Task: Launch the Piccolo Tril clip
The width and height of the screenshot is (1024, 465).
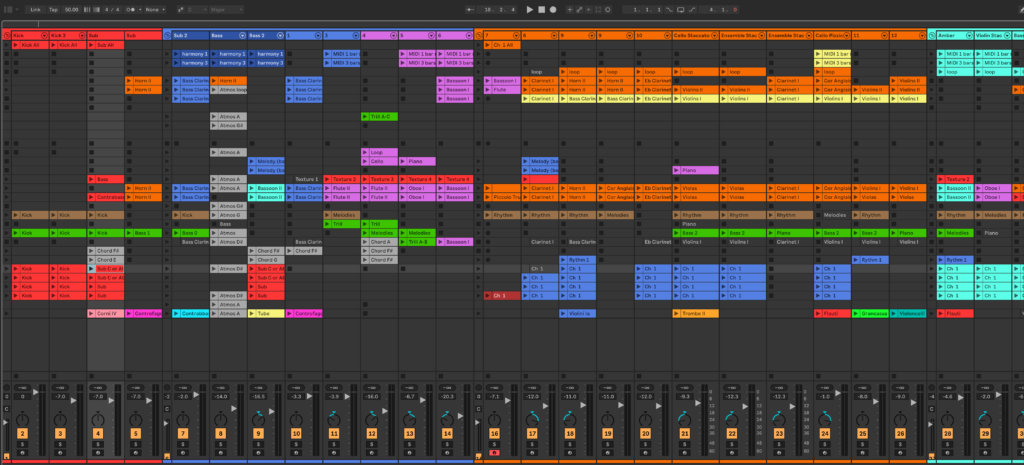Action: 489,197
